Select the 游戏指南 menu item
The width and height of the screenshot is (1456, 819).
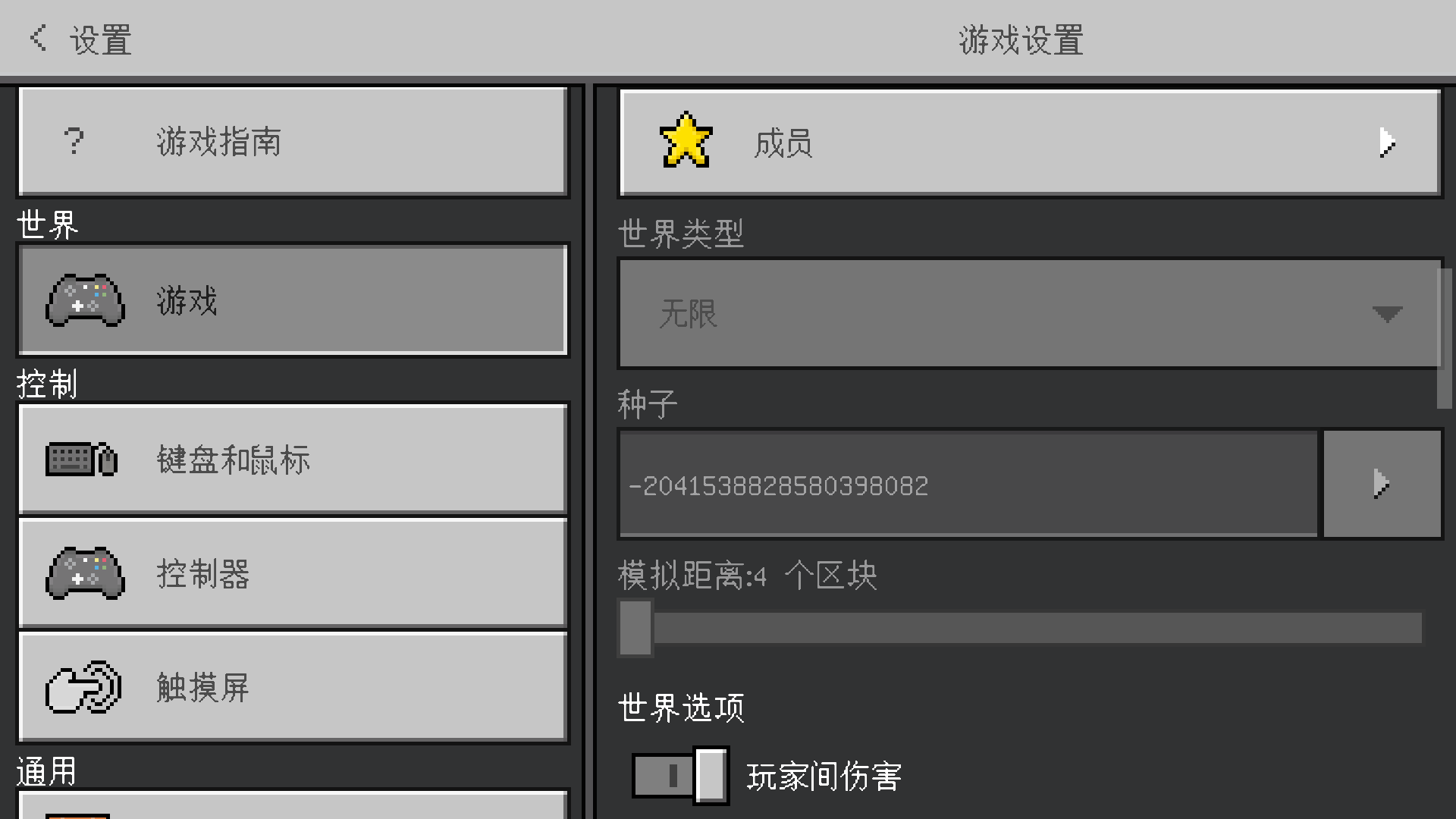point(293,142)
